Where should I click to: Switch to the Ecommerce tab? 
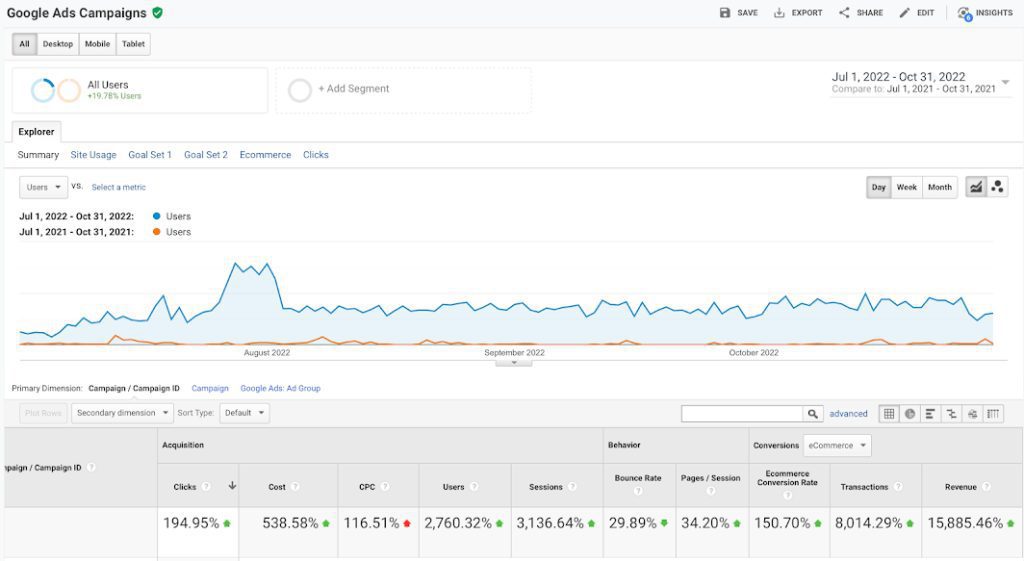265,155
